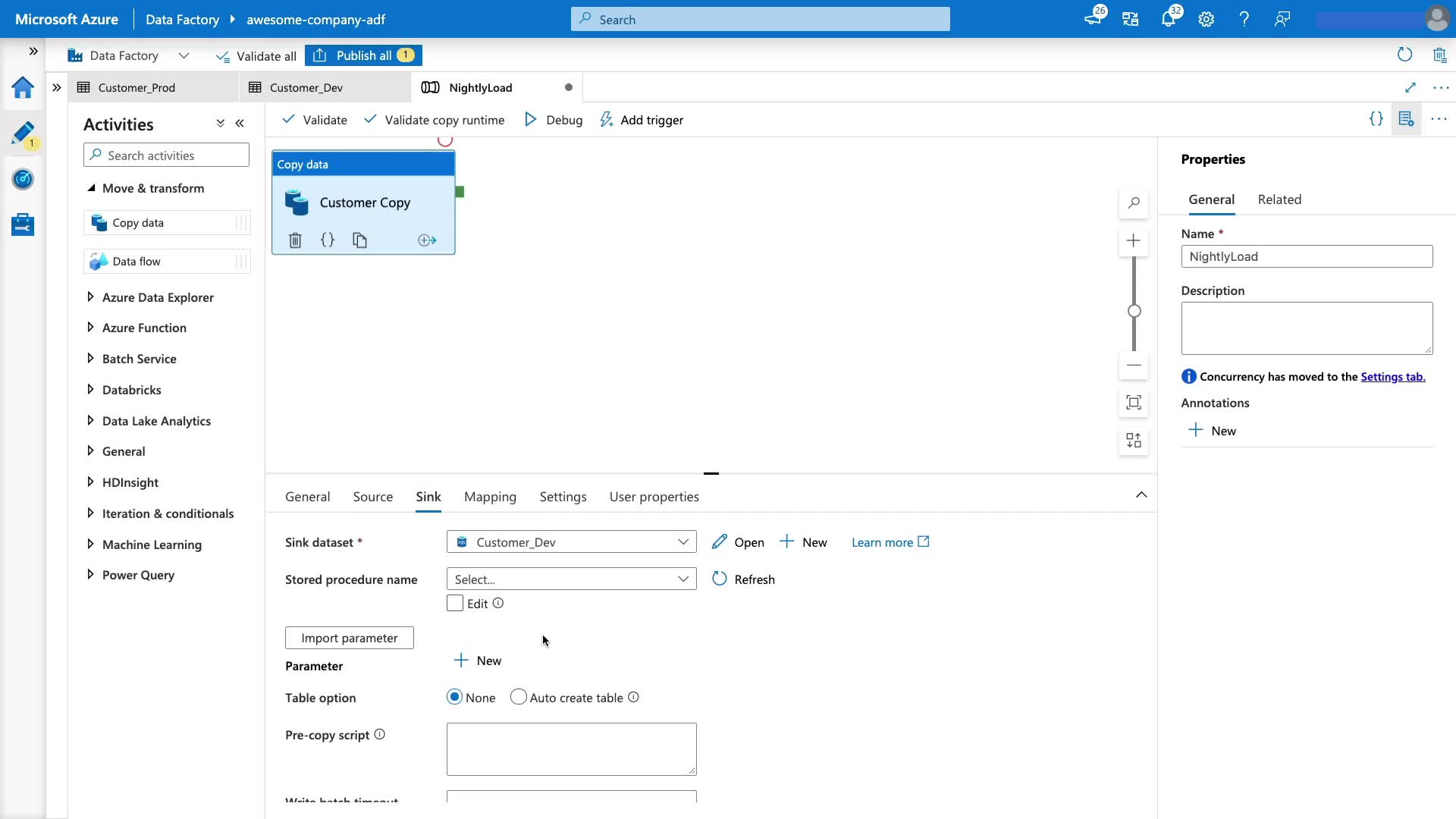The image size is (1456, 819).
Task: Select None for Table option
Action: click(x=455, y=698)
